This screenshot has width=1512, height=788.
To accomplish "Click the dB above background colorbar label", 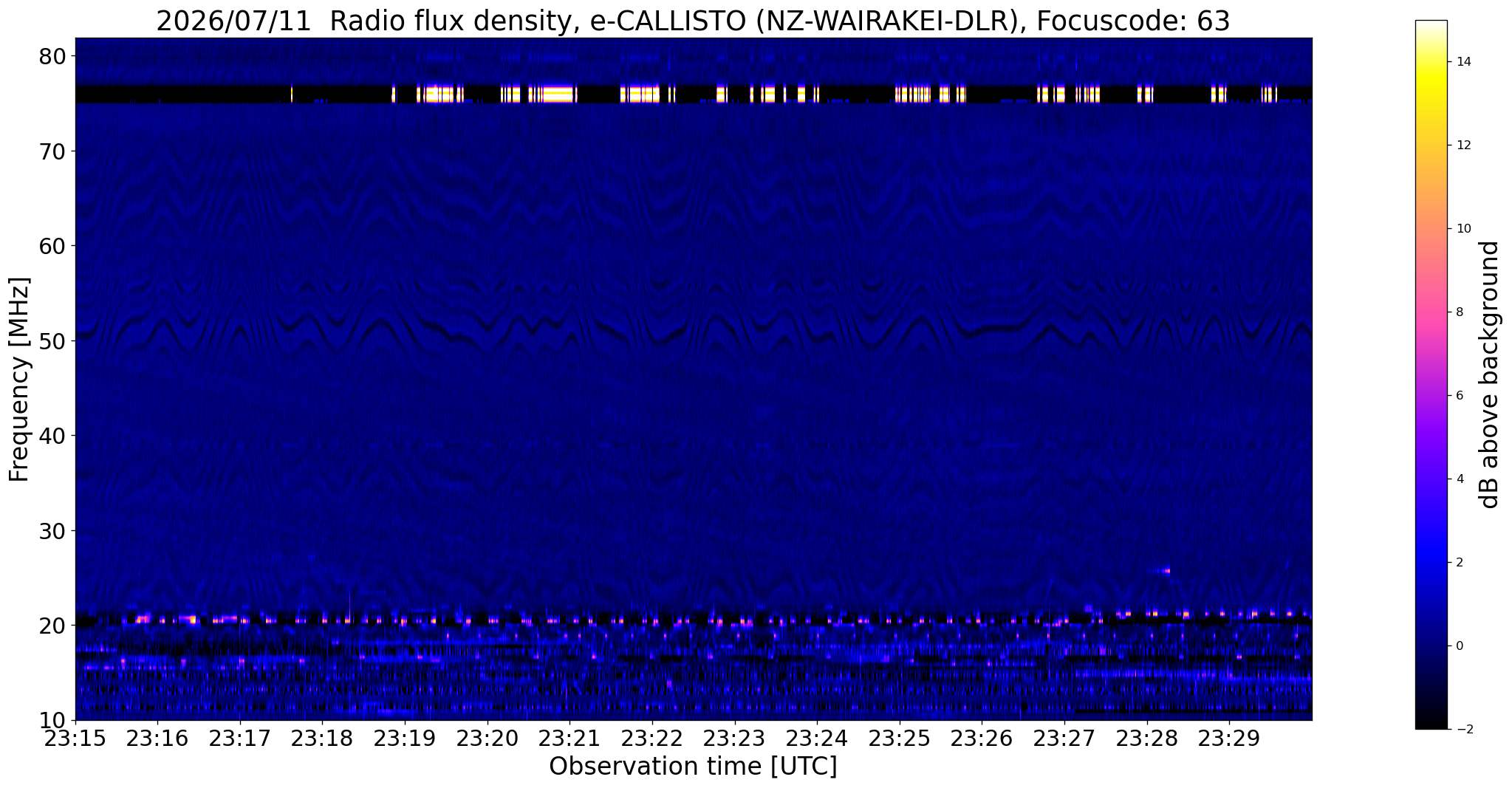I will 1490,374.
